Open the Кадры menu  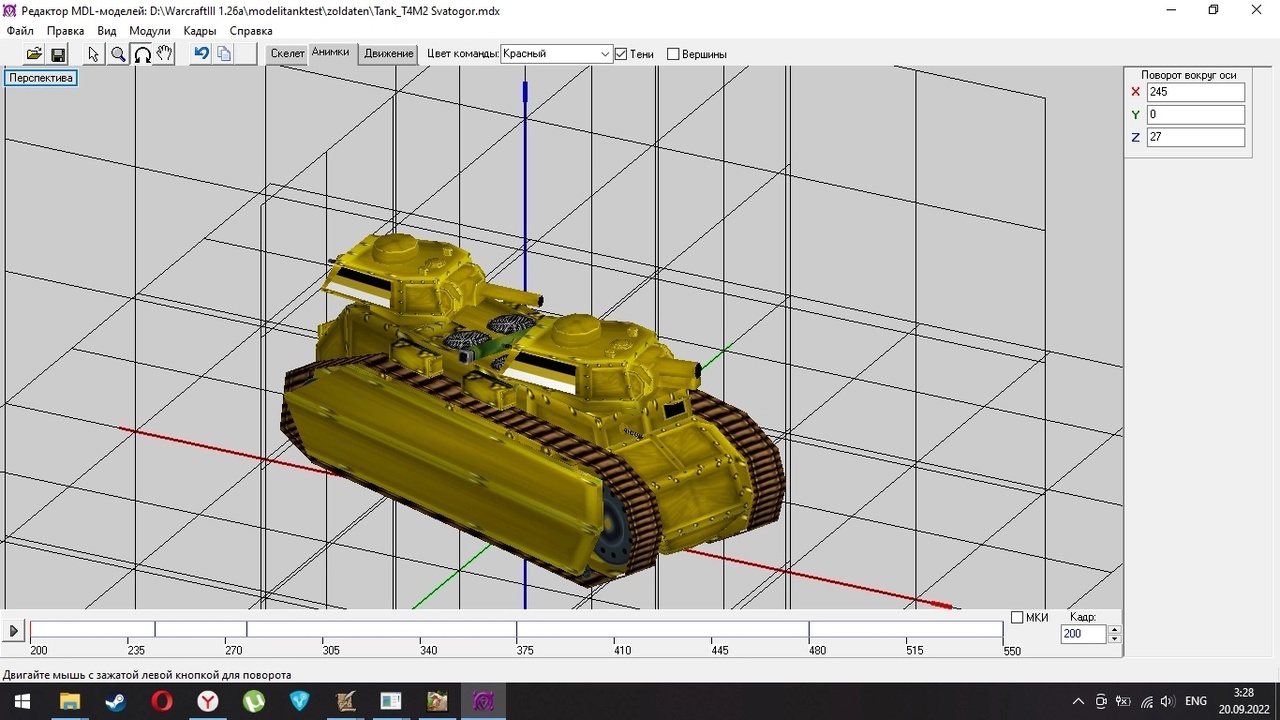tap(200, 31)
